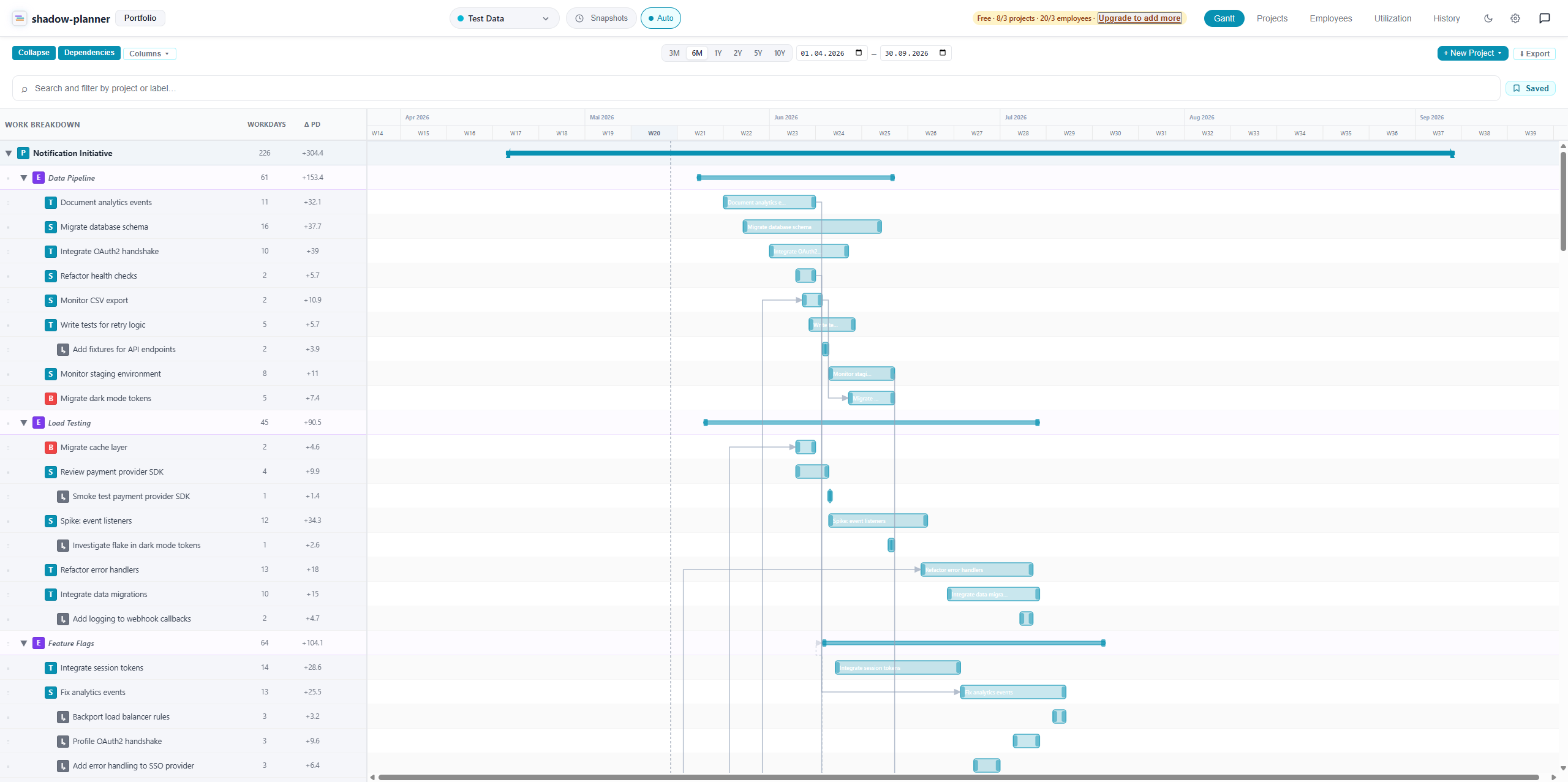
Task: Collapse the Load Testing epic
Action: coord(24,423)
